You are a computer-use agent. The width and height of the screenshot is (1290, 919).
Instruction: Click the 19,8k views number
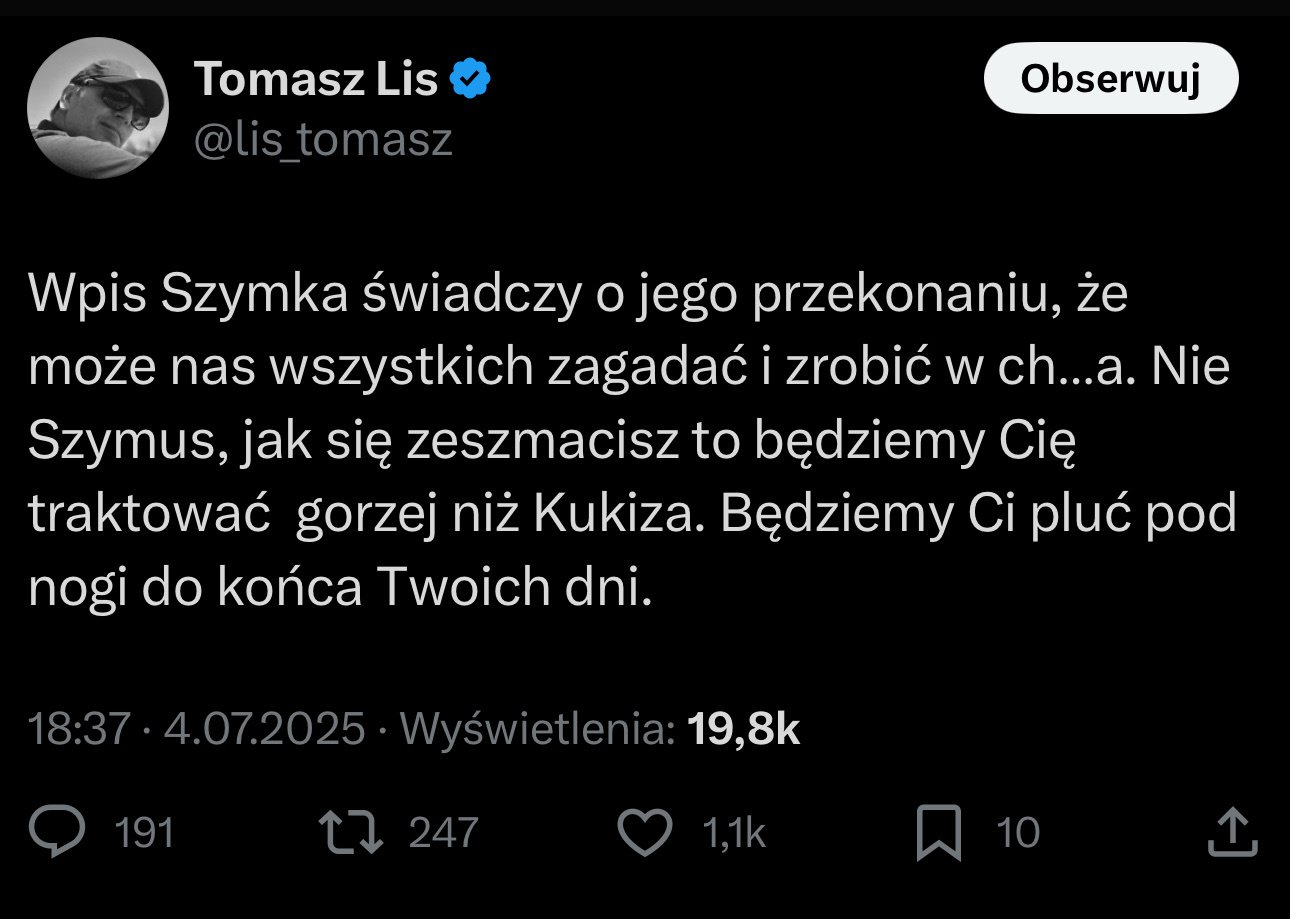point(744,729)
